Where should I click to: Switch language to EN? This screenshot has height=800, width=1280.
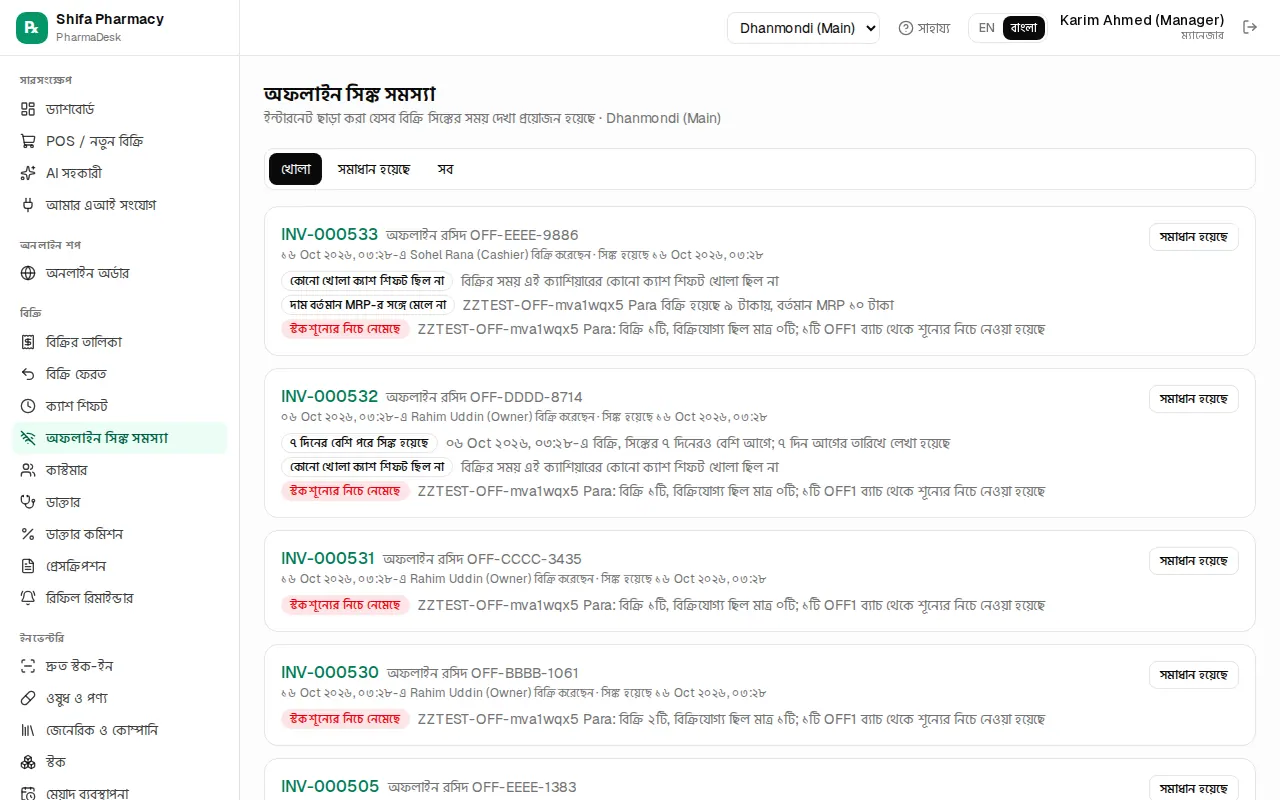[x=986, y=28]
